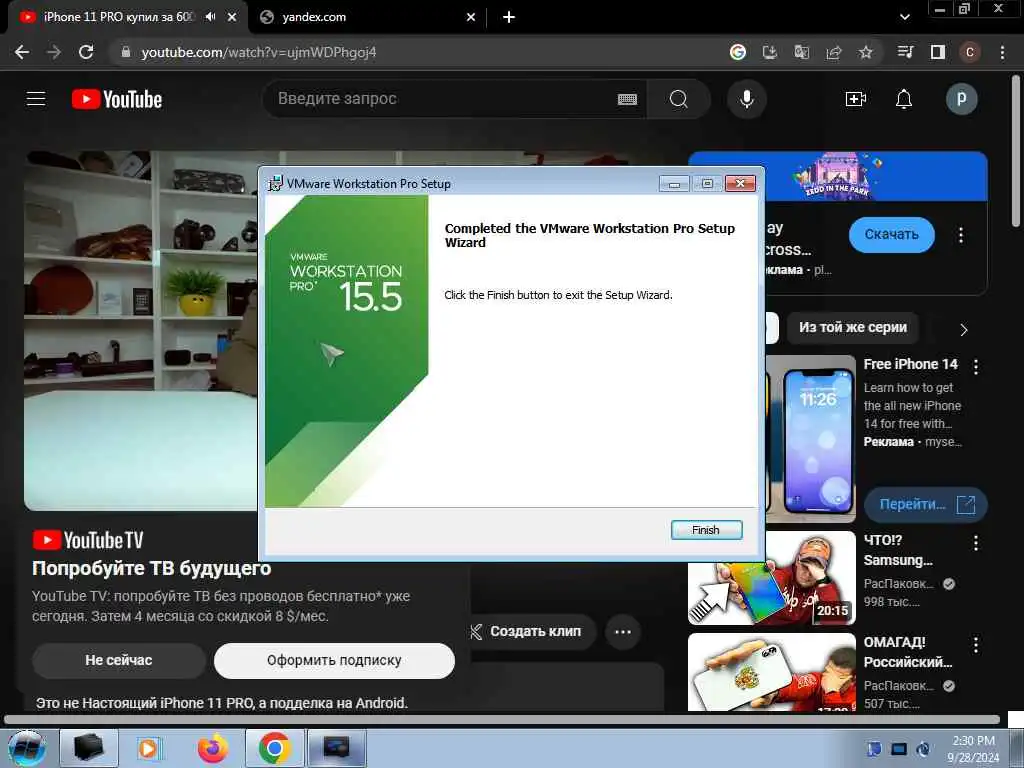The width and height of the screenshot is (1024, 768).
Task: Select the Из той же серии chip
Action: [x=852, y=327]
